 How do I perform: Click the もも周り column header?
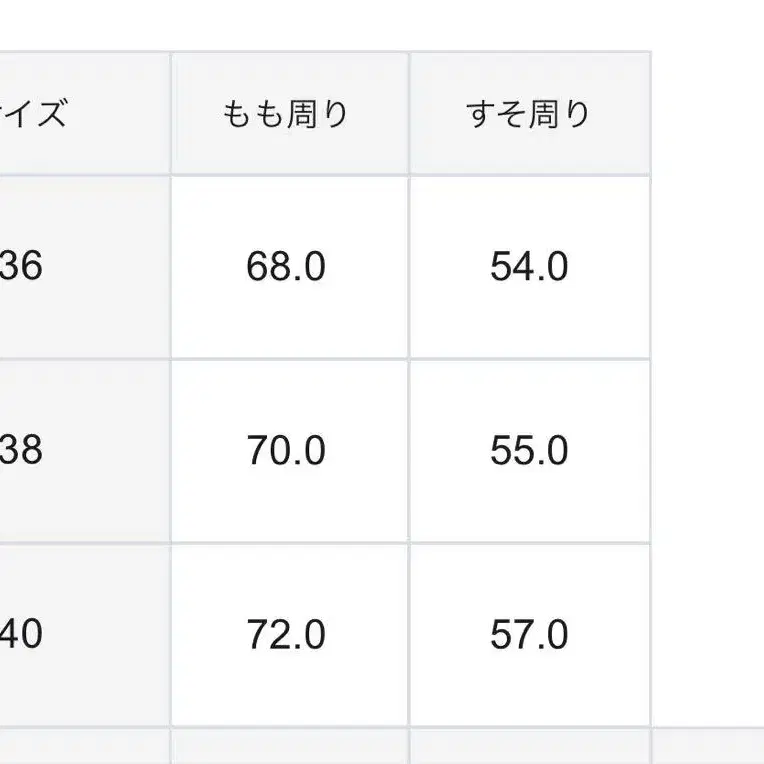coord(289,114)
